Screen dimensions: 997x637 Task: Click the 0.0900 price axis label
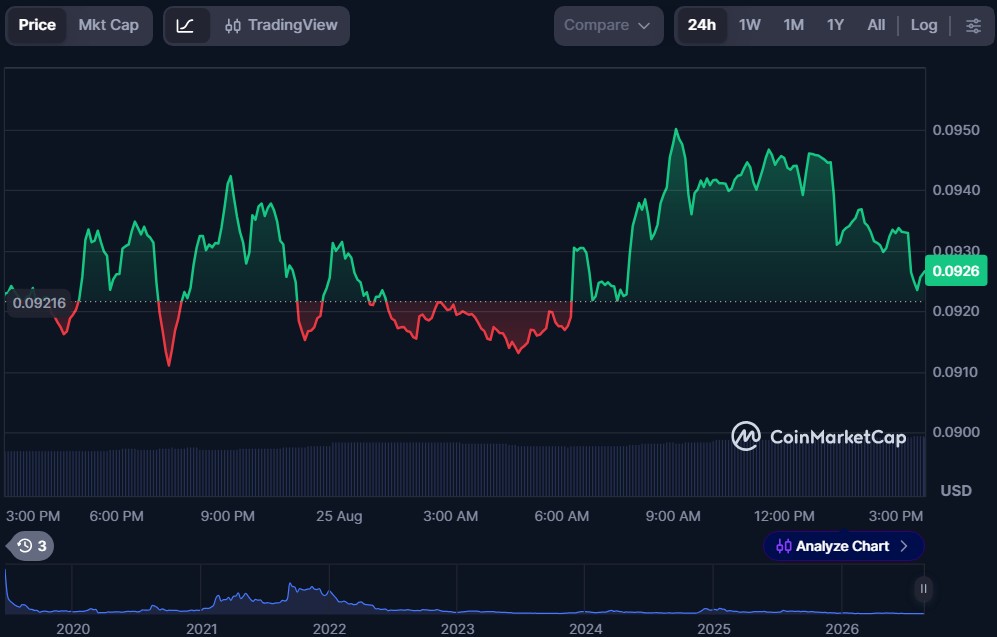pyautogui.click(x=956, y=432)
